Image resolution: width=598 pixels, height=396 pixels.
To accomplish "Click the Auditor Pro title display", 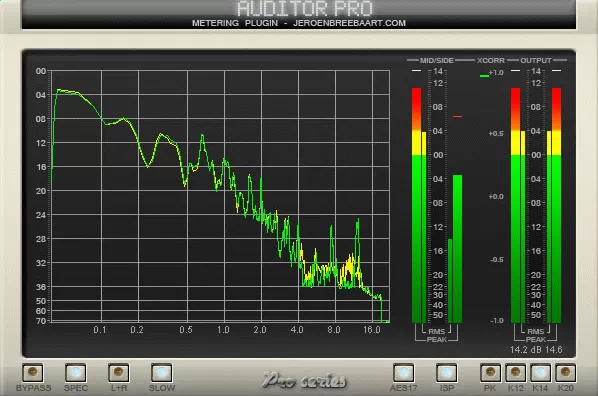I will [x=304, y=8].
